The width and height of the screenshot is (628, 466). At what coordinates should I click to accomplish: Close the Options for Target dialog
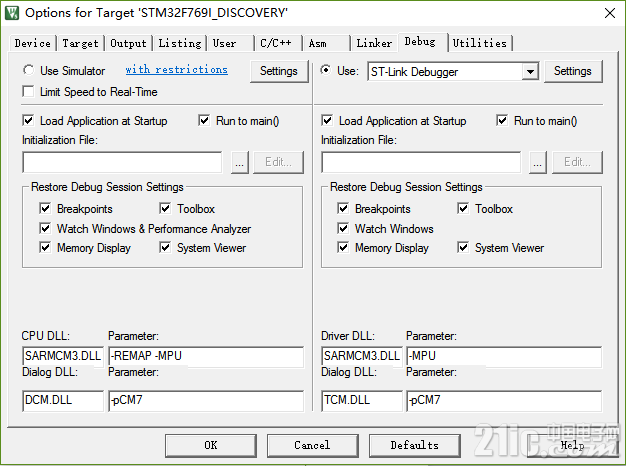pos(610,13)
